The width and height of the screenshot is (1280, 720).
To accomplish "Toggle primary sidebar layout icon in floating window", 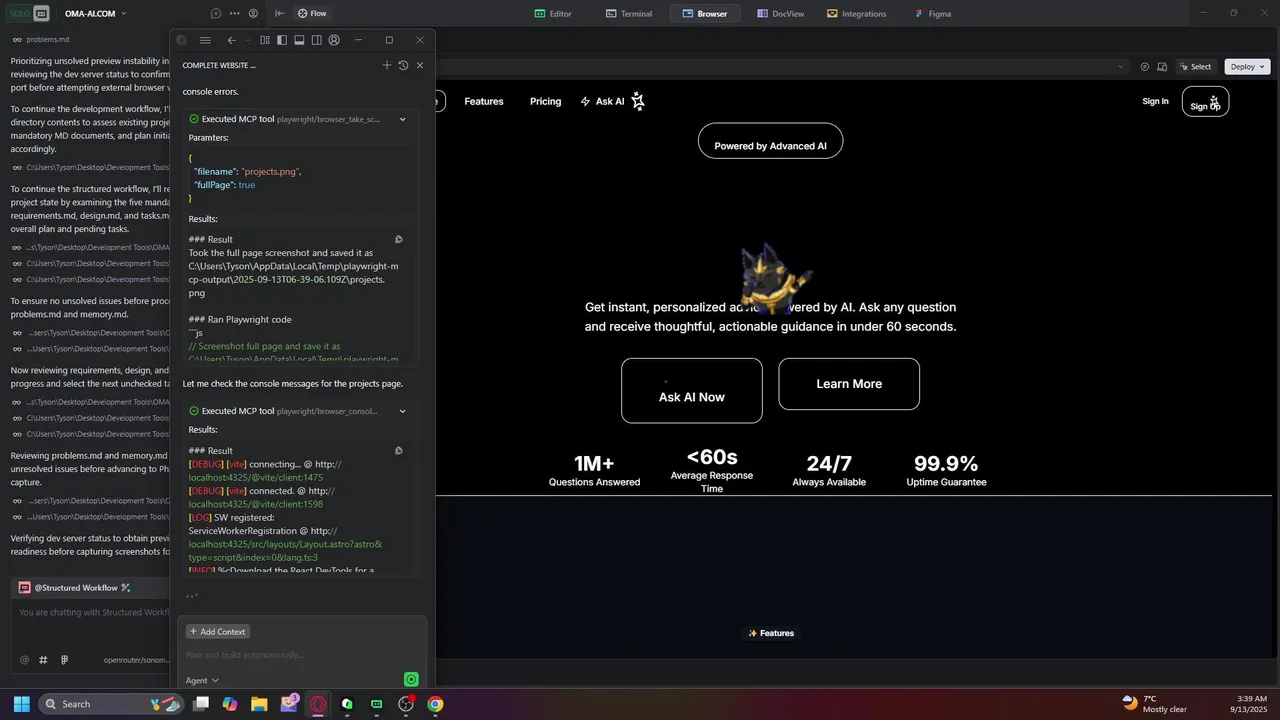I will tap(282, 40).
